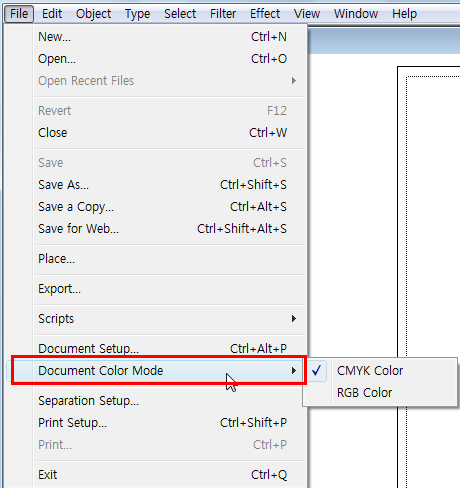The width and height of the screenshot is (460, 488).
Task: Open the Window menu
Action: click(356, 14)
